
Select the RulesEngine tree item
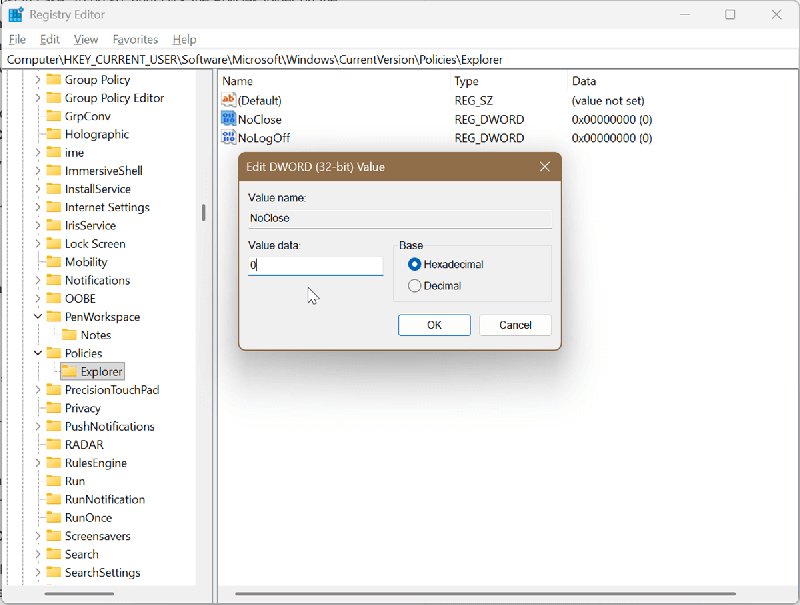coord(95,463)
